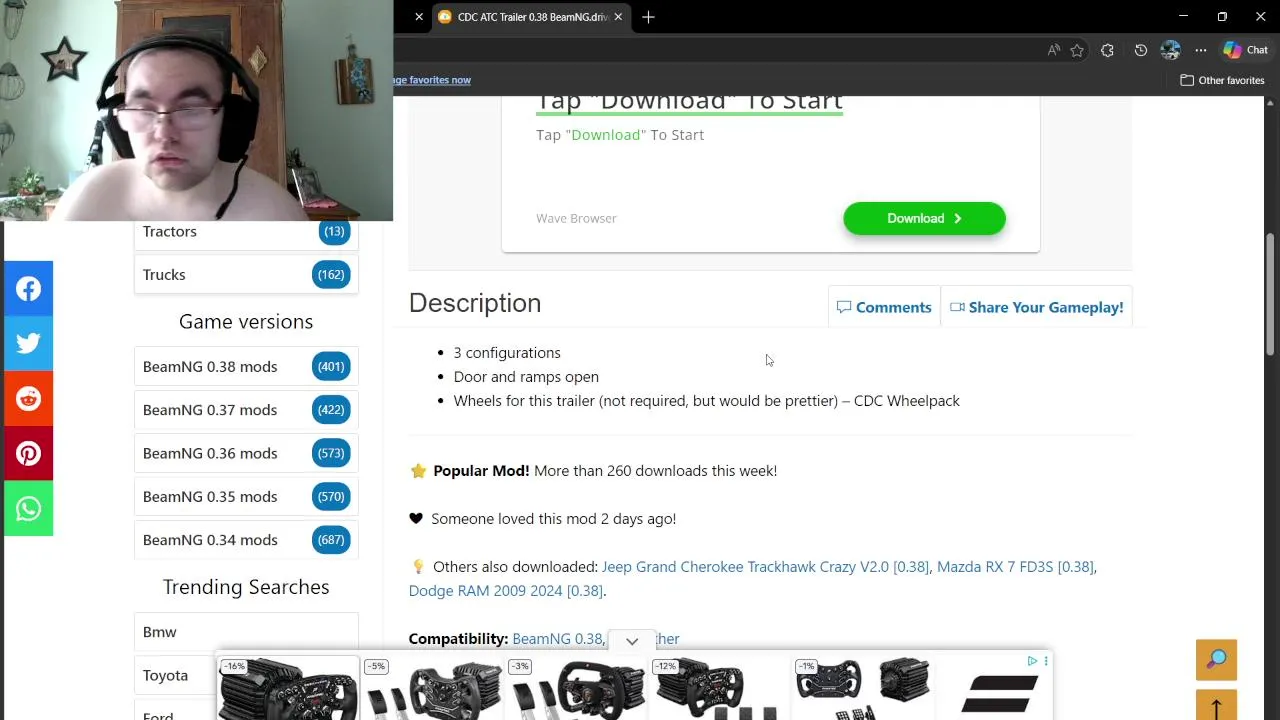Open BeamNG 0.38 compatibility link
The image size is (1280, 720).
pos(557,639)
